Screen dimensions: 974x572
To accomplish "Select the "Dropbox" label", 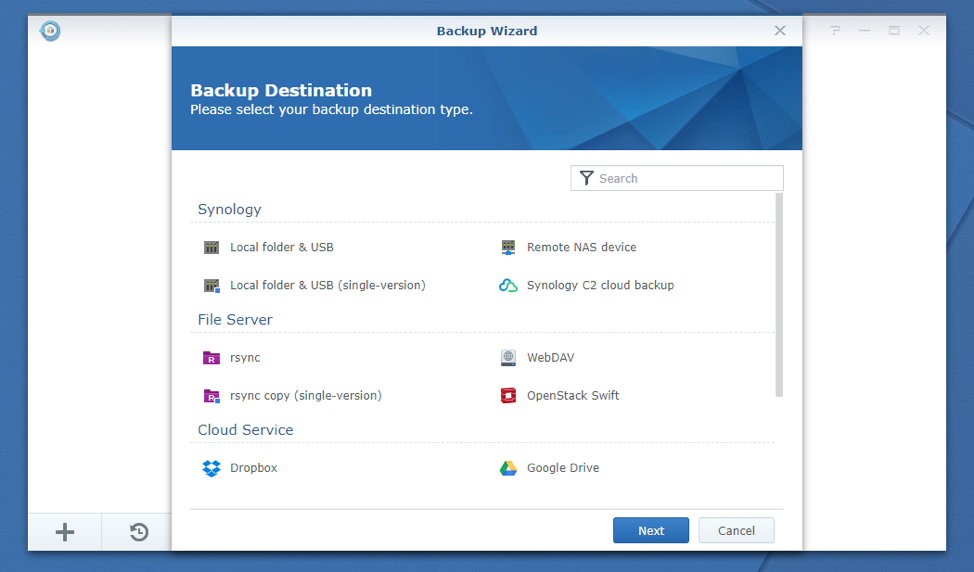I will point(253,468).
